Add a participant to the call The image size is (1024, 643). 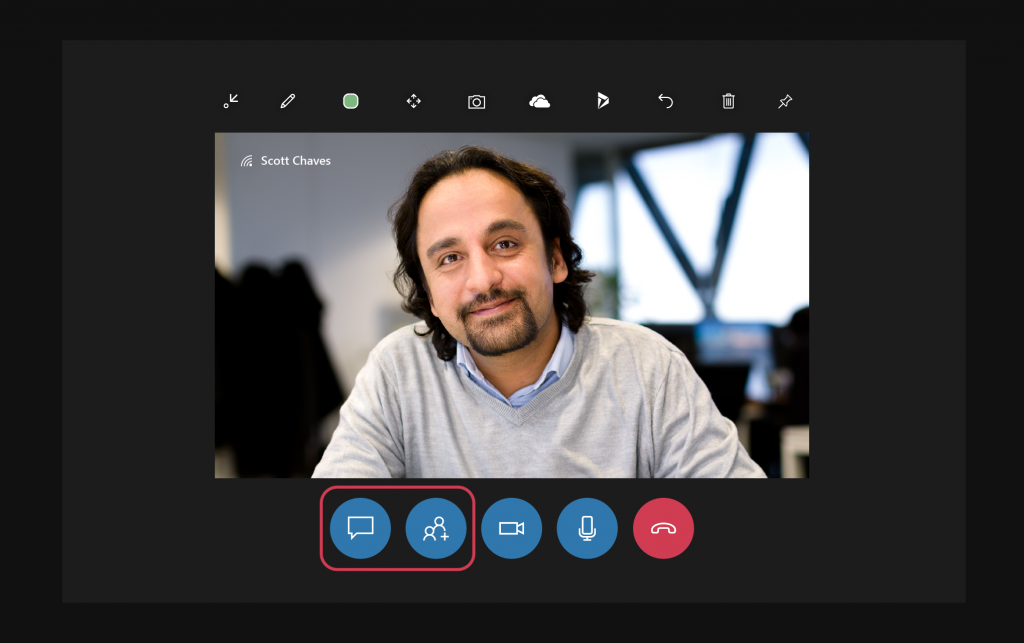pyautogui.click(x=436, y=528)
